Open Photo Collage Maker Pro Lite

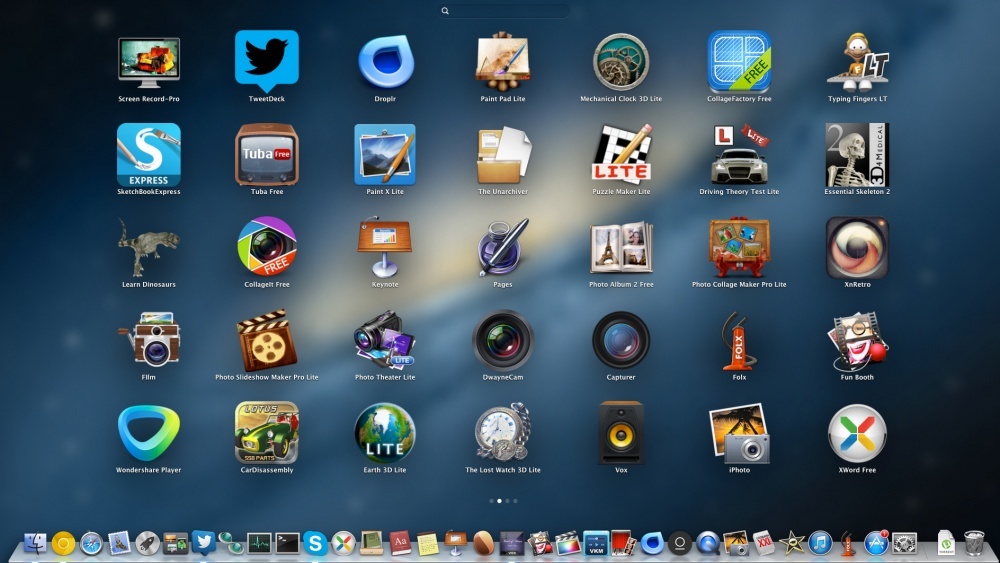pyautogui.click(x=739, y=247)
